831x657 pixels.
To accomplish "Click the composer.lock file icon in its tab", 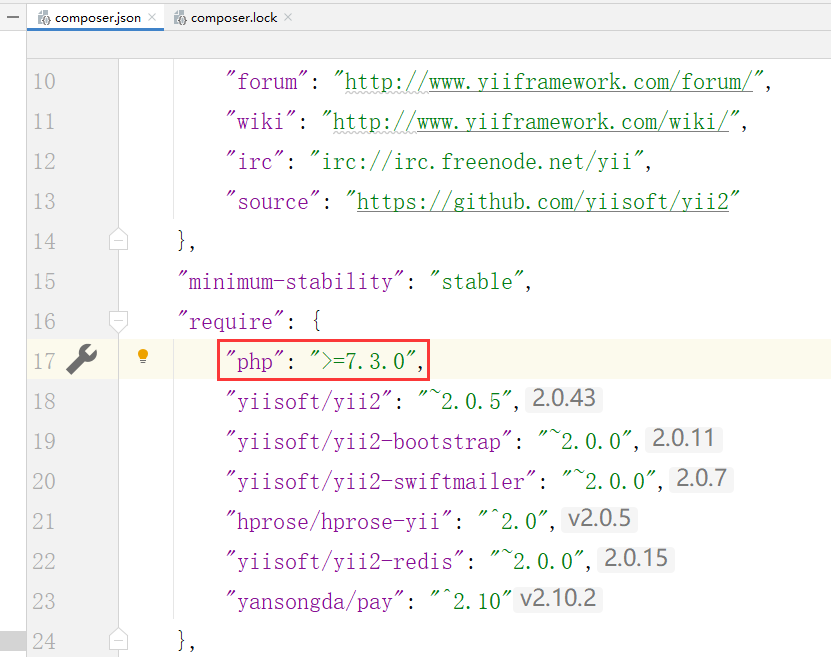I will coord(180,17).
